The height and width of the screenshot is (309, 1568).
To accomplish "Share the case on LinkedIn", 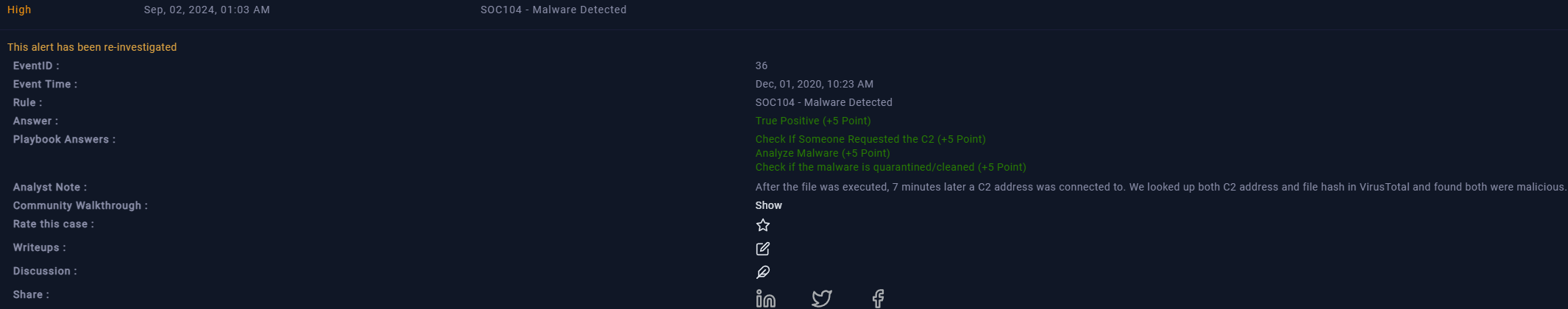I will point(765,298).
